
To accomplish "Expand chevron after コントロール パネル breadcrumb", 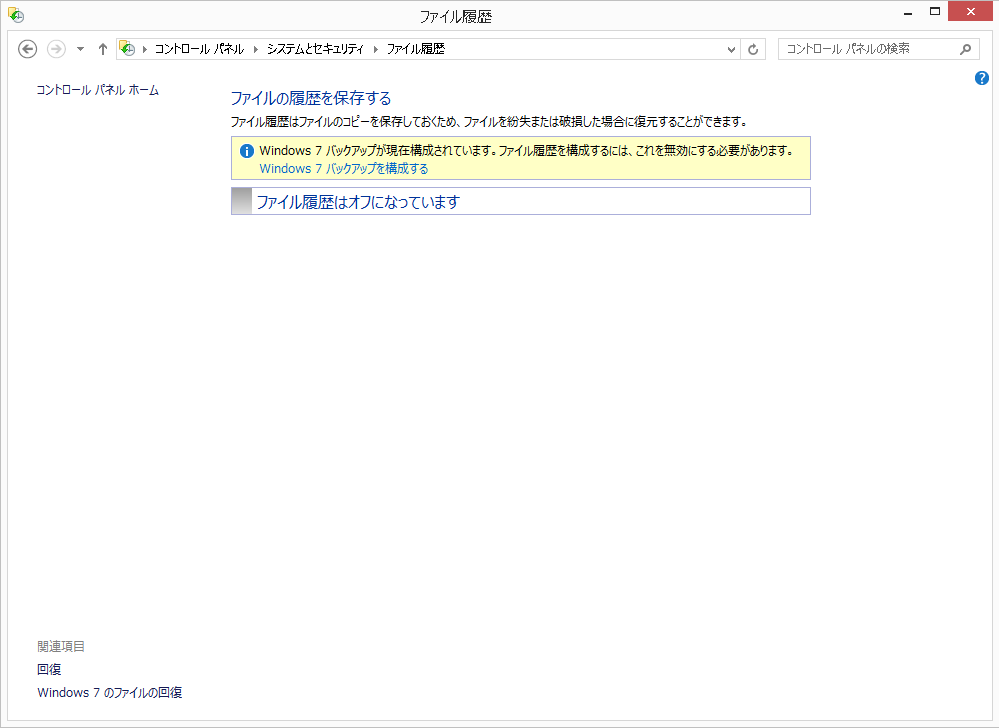I will (255, 49).
